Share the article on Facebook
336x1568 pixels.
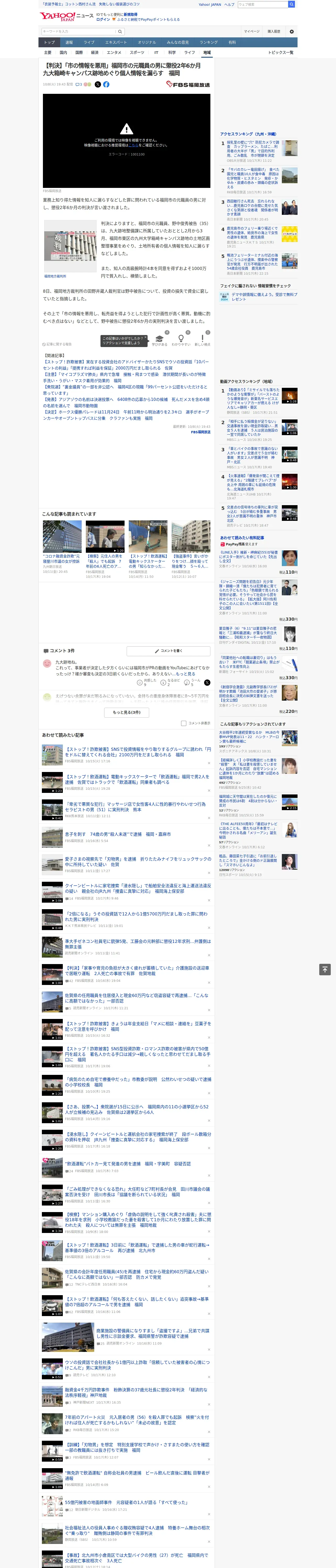[106, 85]
